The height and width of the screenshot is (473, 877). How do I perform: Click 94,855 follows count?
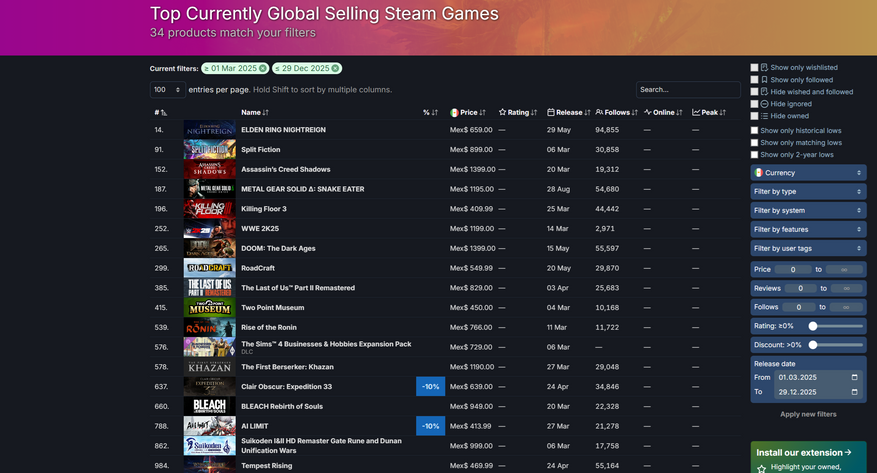pyautogui.click(x=607, y=130)
